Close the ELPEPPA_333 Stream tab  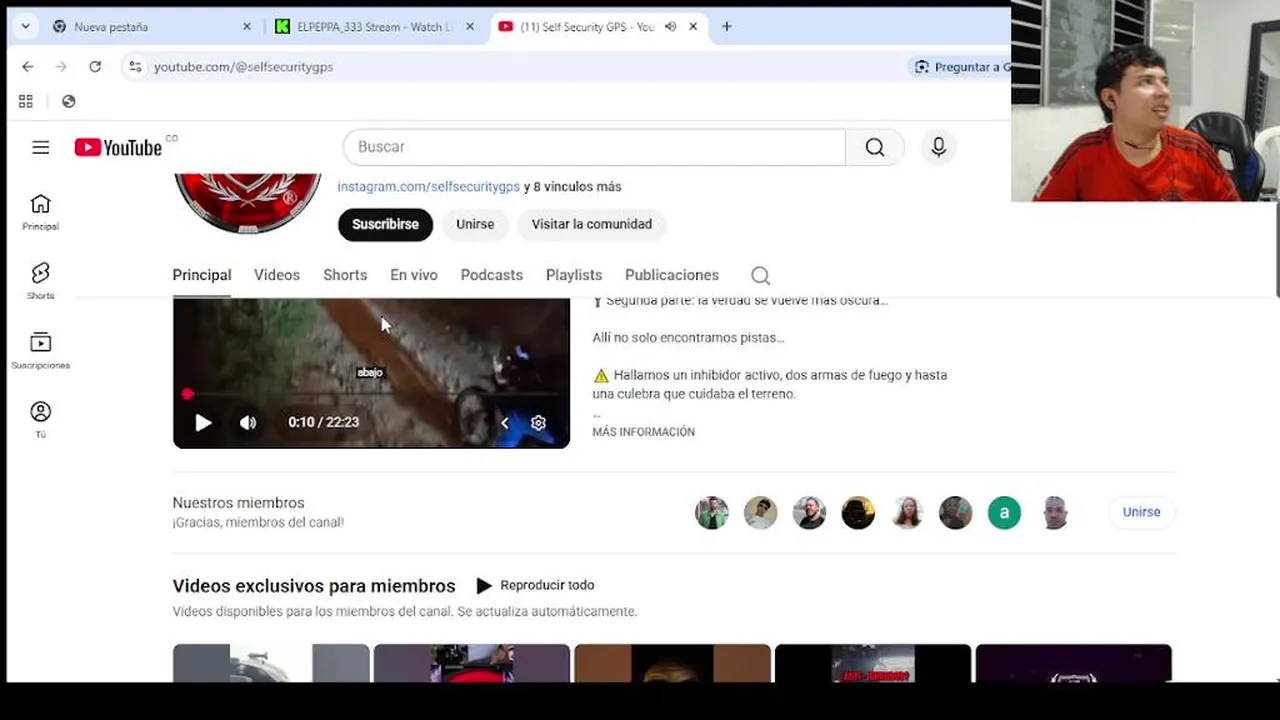coord(470,26)
